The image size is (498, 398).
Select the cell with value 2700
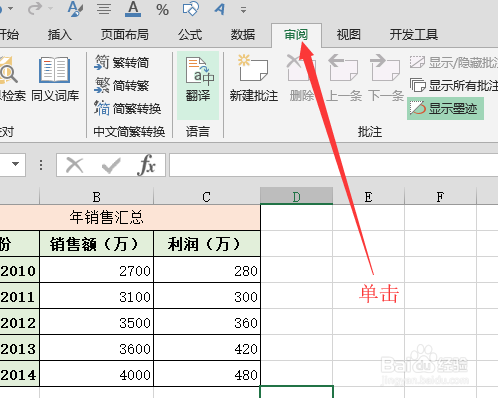pyautogui.click(x=97, y=270)
